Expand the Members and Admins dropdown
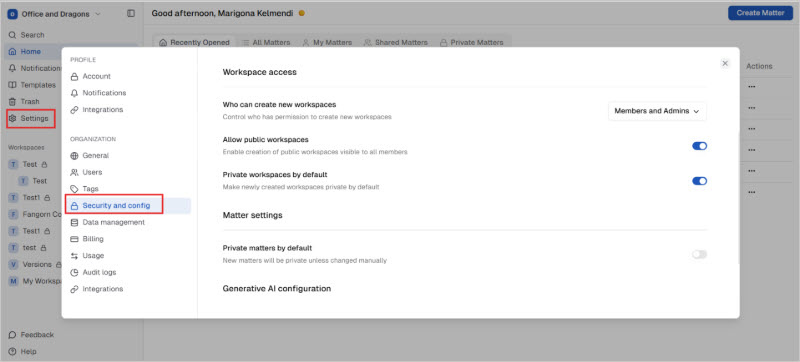 coord(657,111)
